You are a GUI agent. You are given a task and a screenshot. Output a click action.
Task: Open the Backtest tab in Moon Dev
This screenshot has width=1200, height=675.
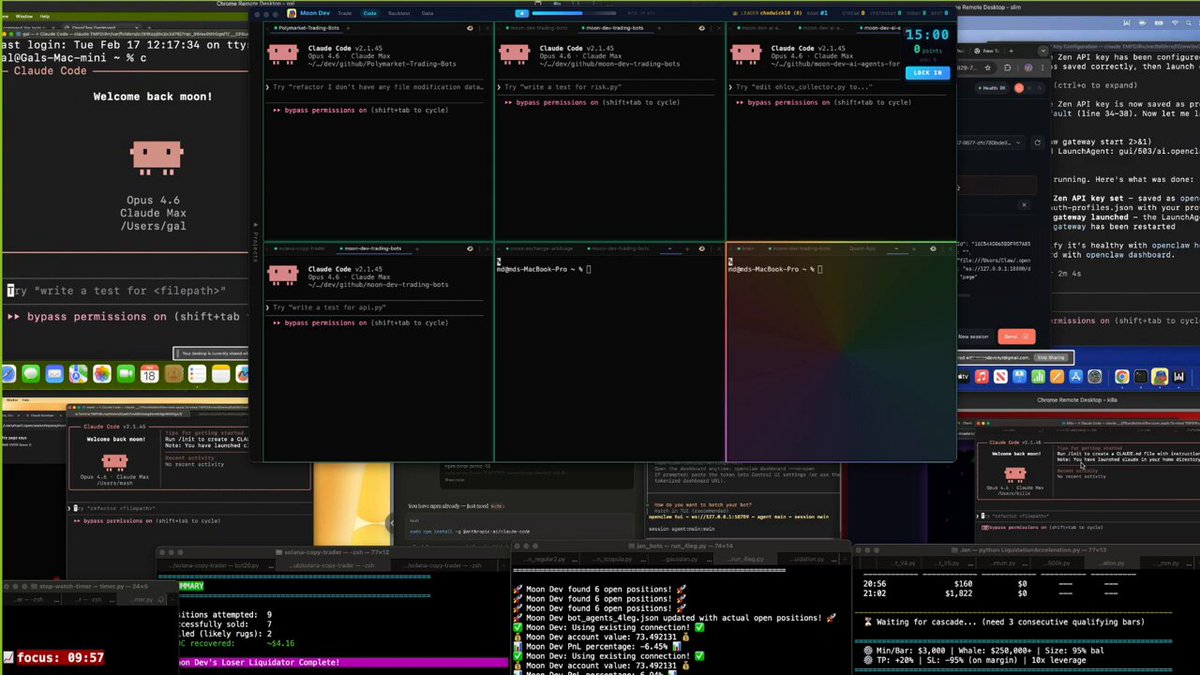399,13
